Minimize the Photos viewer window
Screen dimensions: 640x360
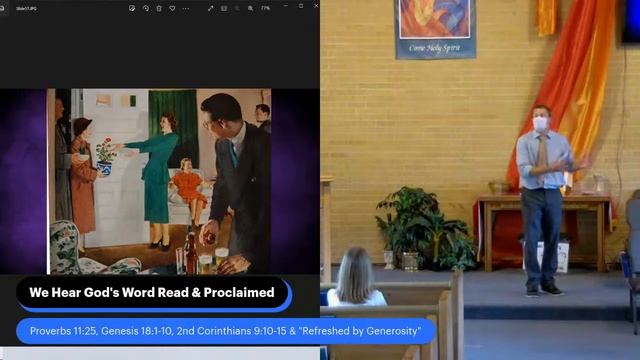pyautogui.click(x=286, y=6)
